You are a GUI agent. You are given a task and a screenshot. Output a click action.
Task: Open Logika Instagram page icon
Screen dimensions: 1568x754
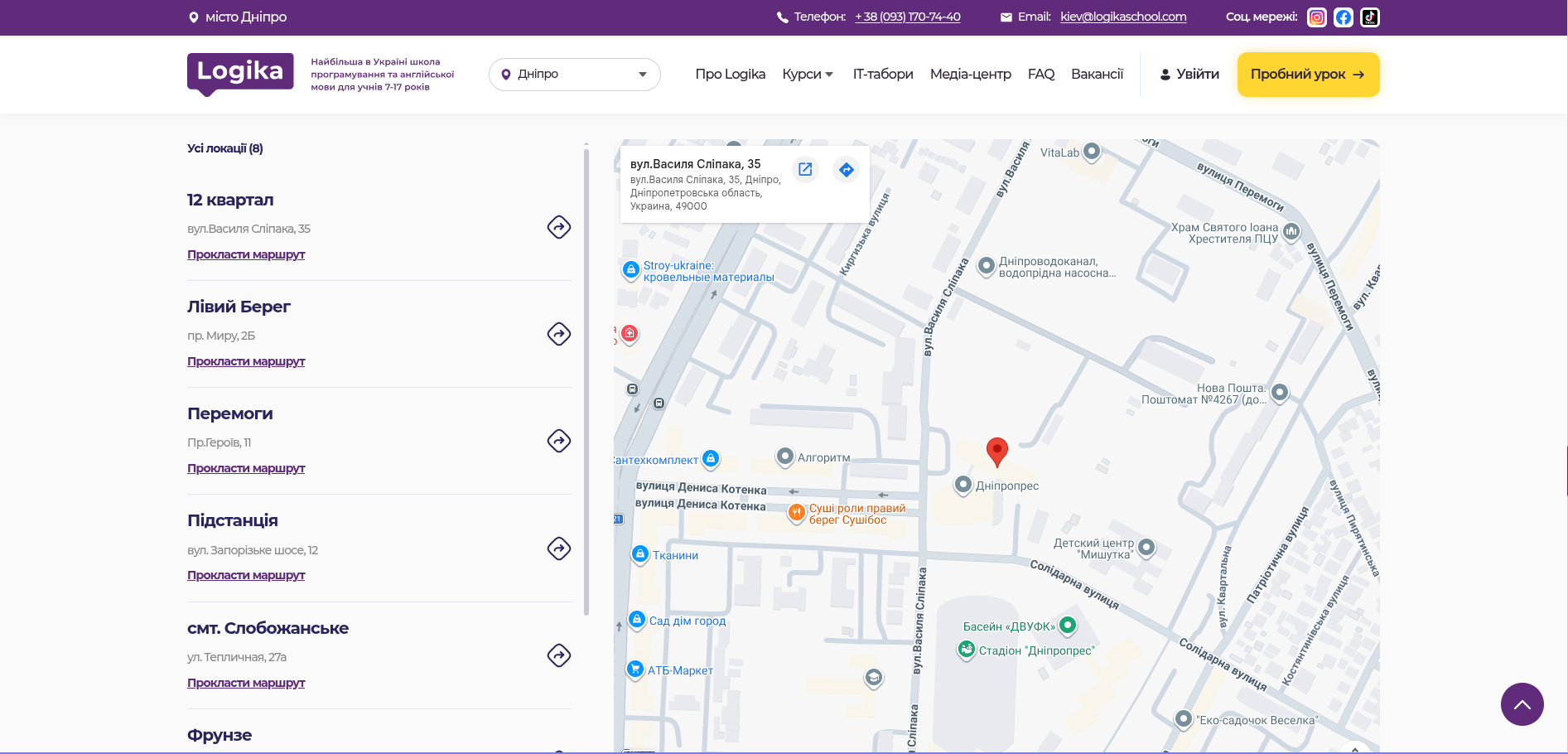1317,17
